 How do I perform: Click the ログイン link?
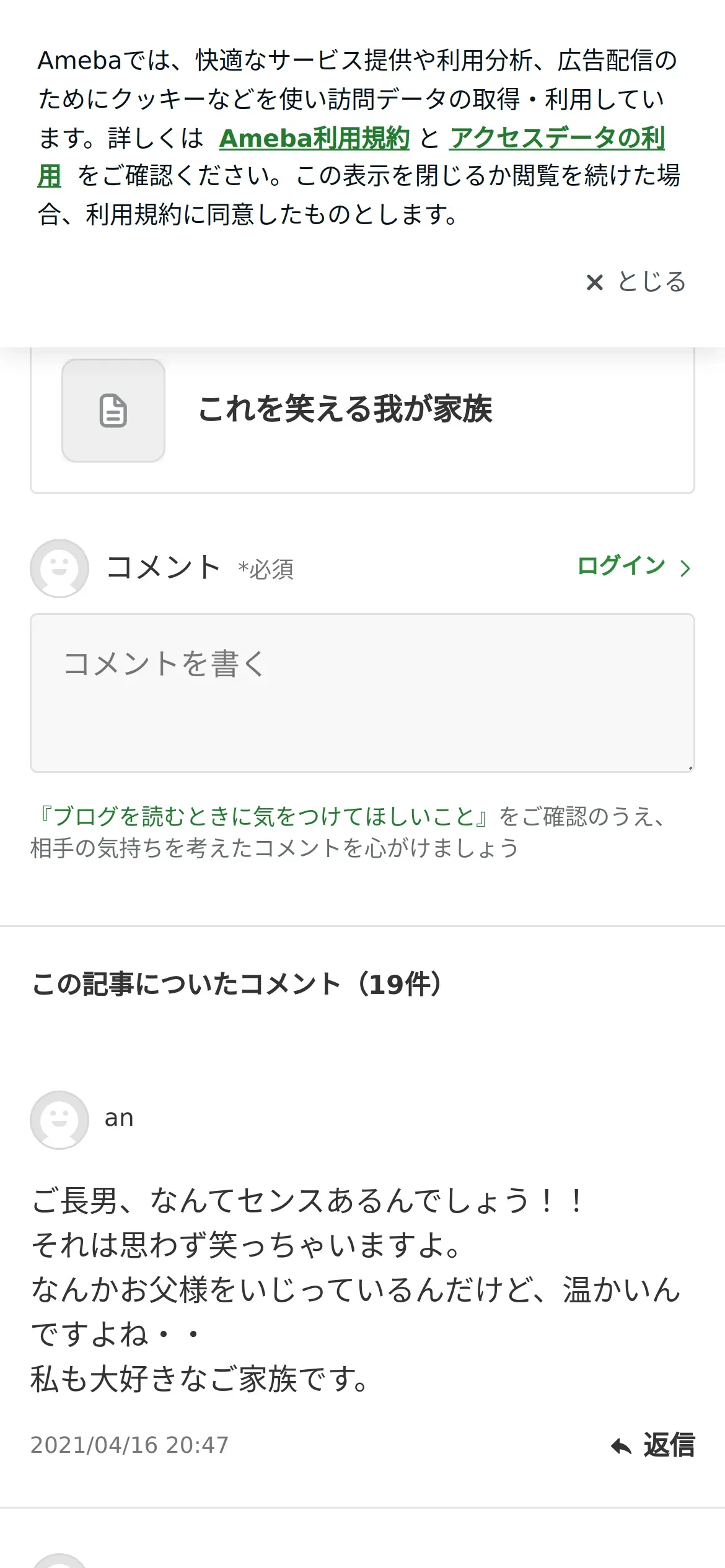621,566
